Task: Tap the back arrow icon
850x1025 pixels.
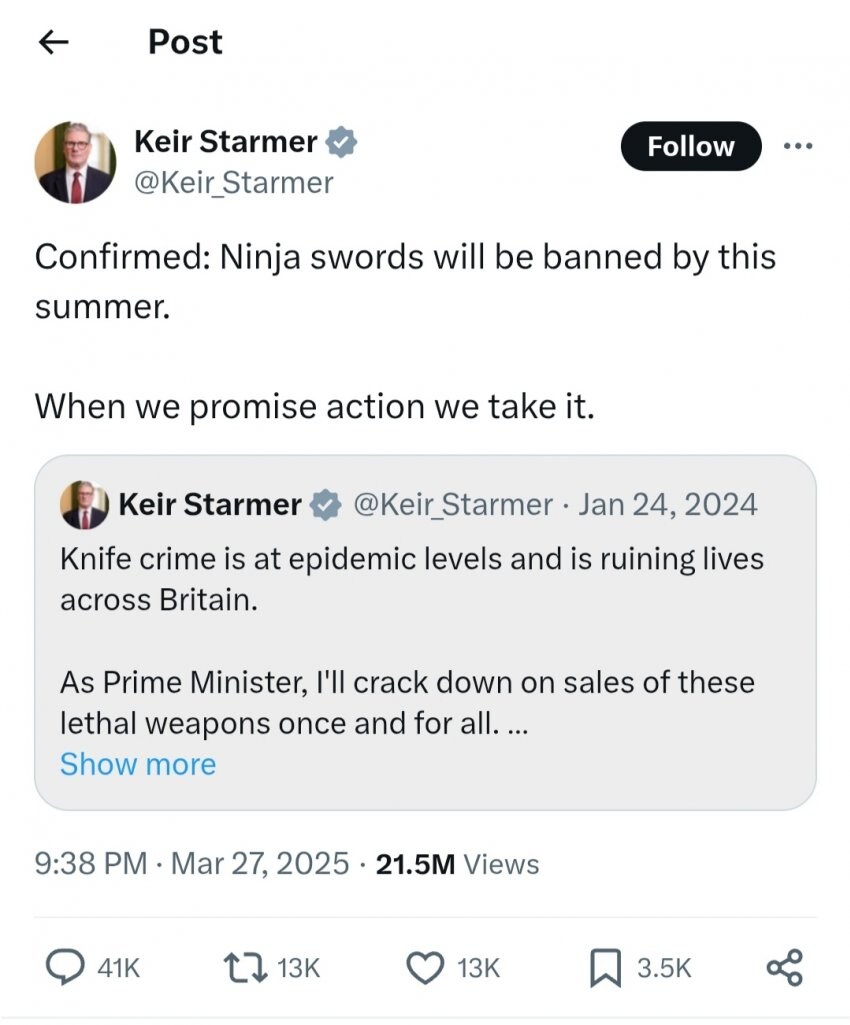Action: click(x=53, y=42)
